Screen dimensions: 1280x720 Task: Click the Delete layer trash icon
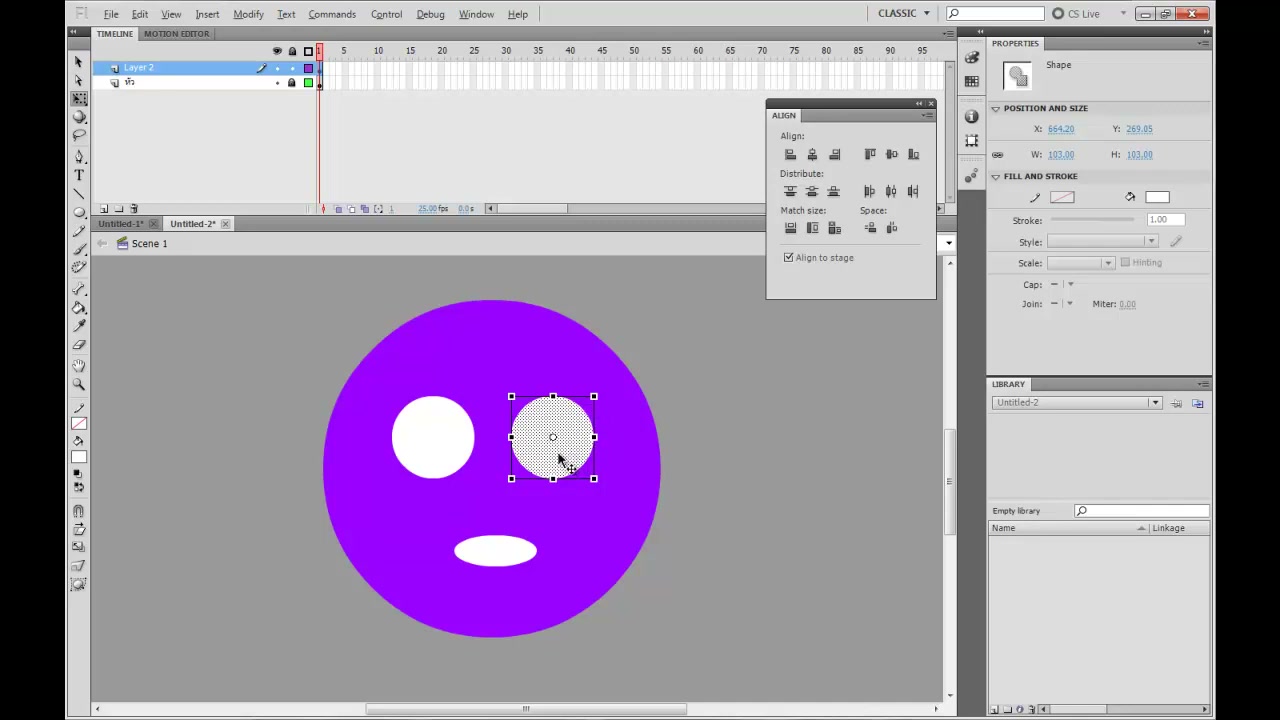134,209
